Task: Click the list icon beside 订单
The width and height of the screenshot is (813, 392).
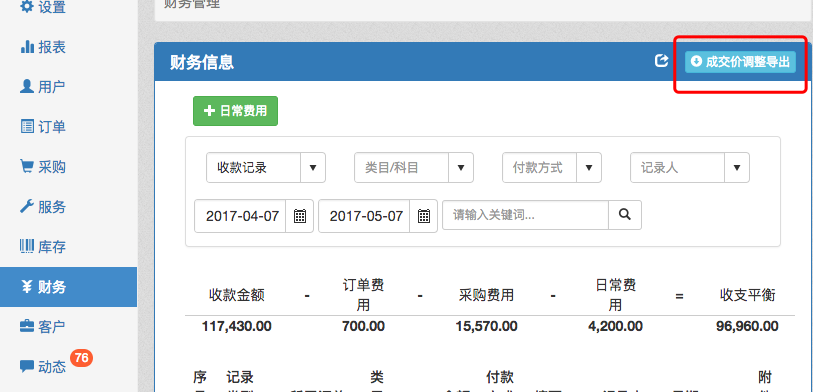Action: point(27,127)
